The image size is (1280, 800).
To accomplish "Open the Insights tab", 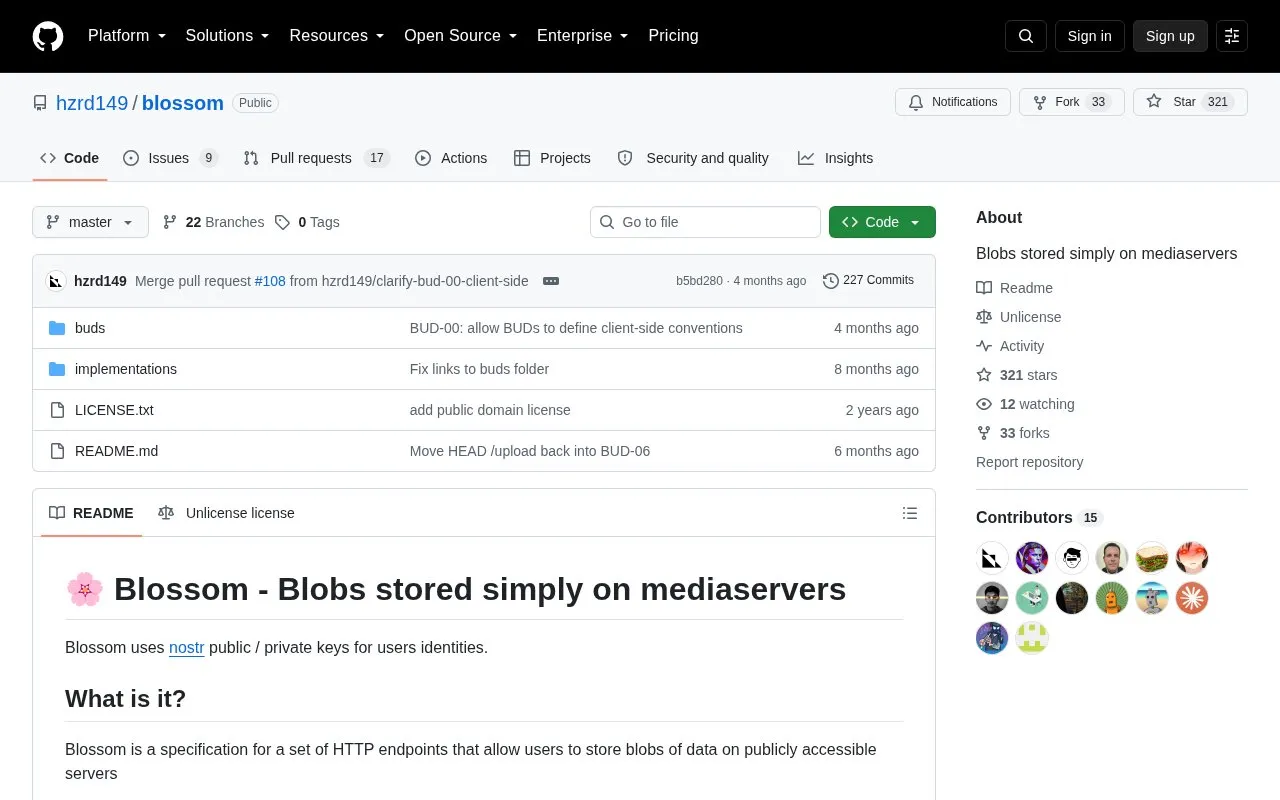I will pyautogui.click(x=835, y=158).
